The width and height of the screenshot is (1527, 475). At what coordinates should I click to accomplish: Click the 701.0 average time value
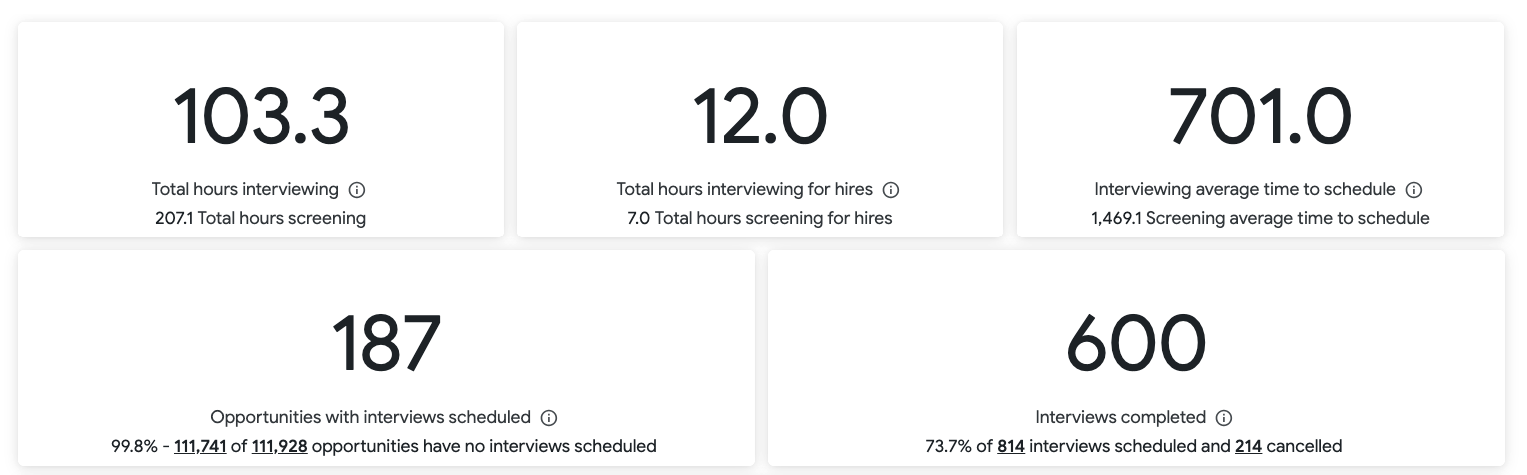[1260, 116]
